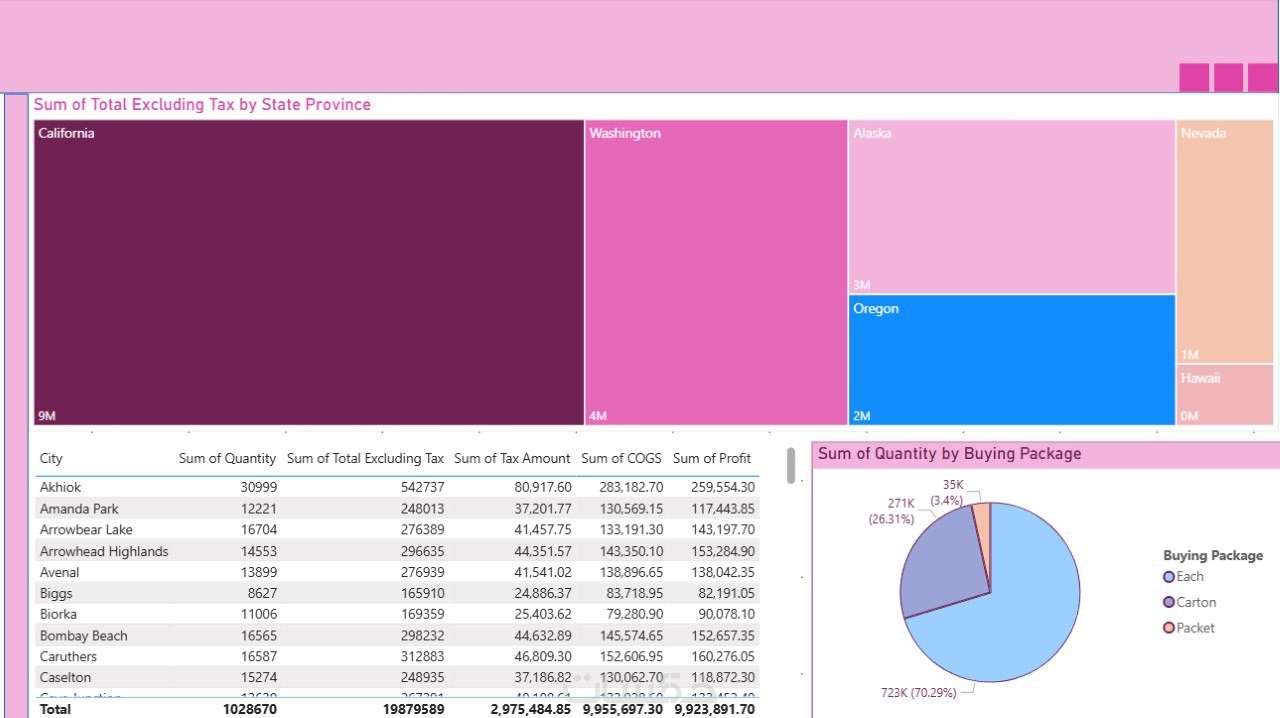Click total tax amount '2,975,484.85'
Viewport: 1280px width, 718px height.
(531, 709)
